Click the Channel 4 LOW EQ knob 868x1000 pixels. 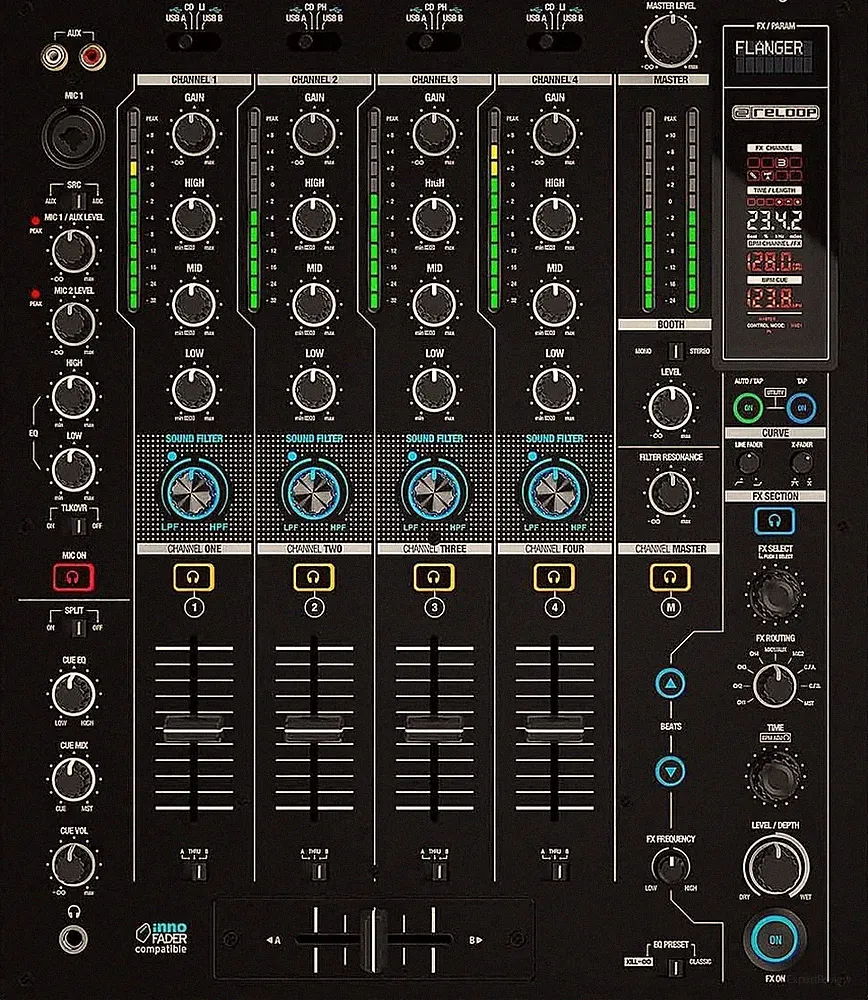click(554, 389)
